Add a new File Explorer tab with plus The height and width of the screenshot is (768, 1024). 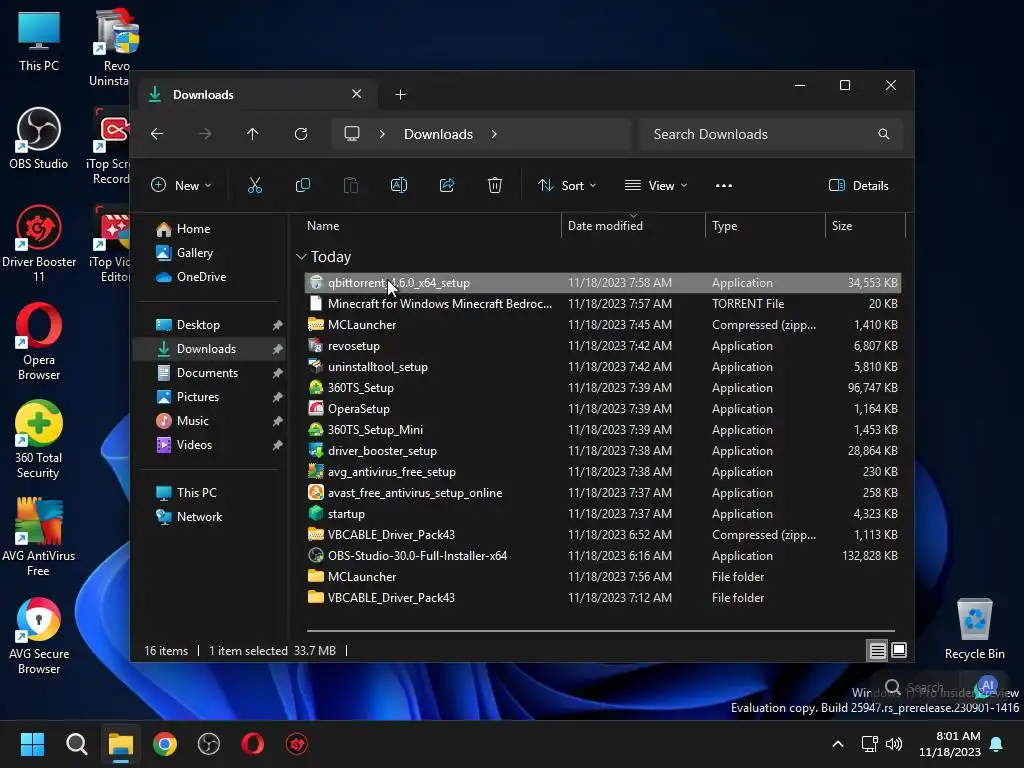(x=400, y=95)
